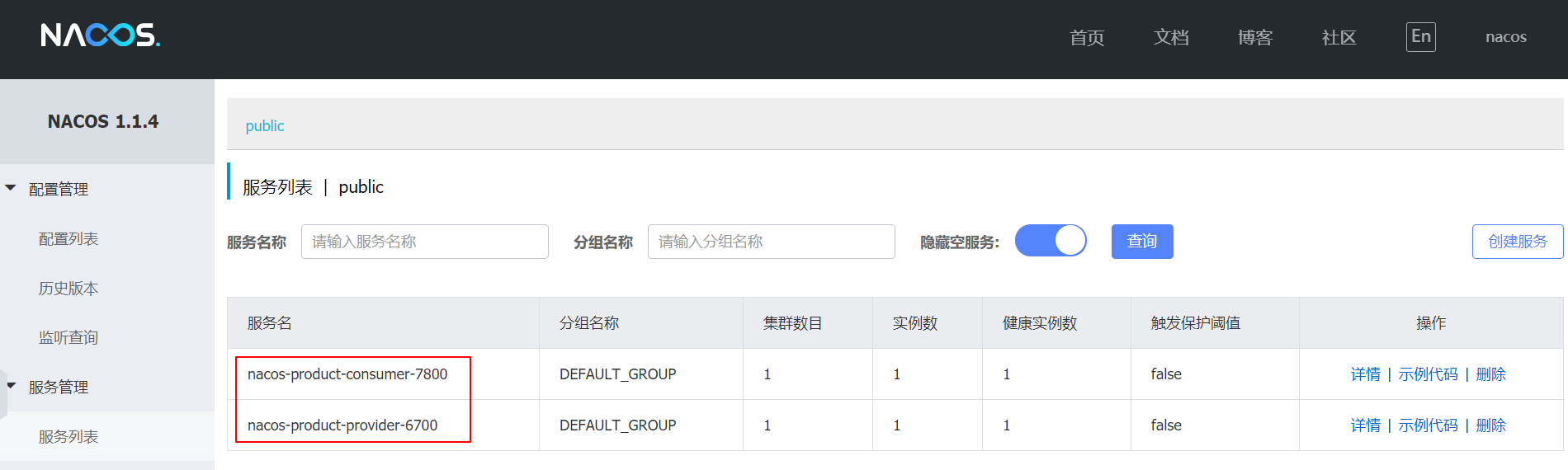
Task: Open the nacos user menu
Action: tap(1506, 37)
